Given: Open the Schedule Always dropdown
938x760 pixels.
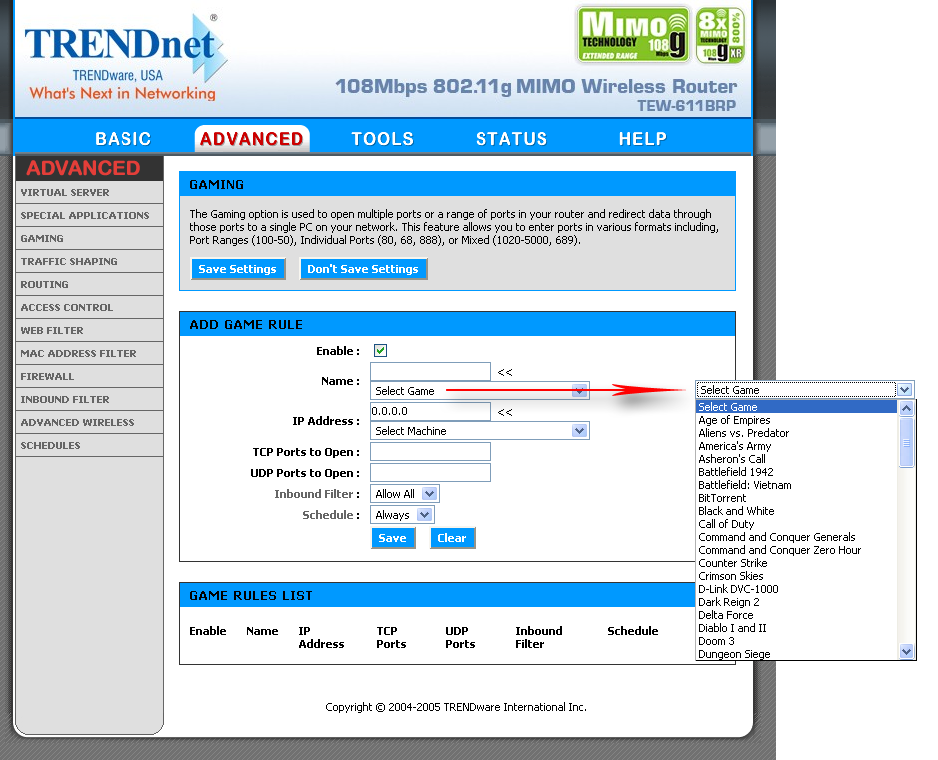Looking at the screenshot, I should [402, 515].
